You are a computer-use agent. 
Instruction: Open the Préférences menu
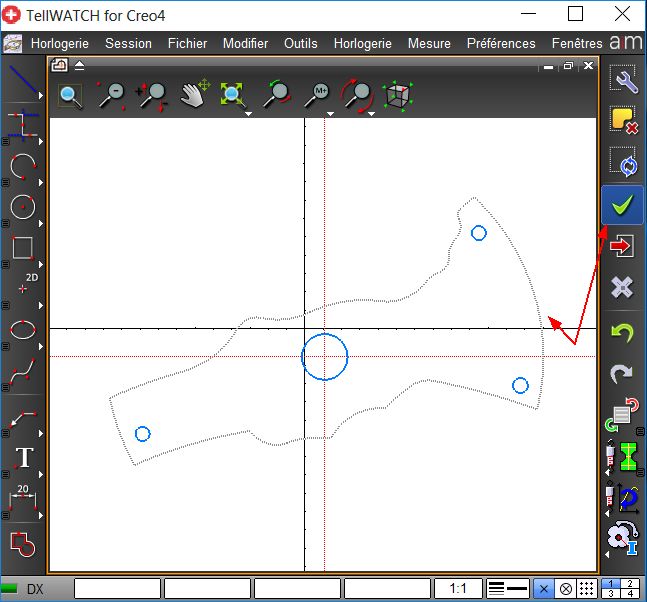tap(501, 43)
